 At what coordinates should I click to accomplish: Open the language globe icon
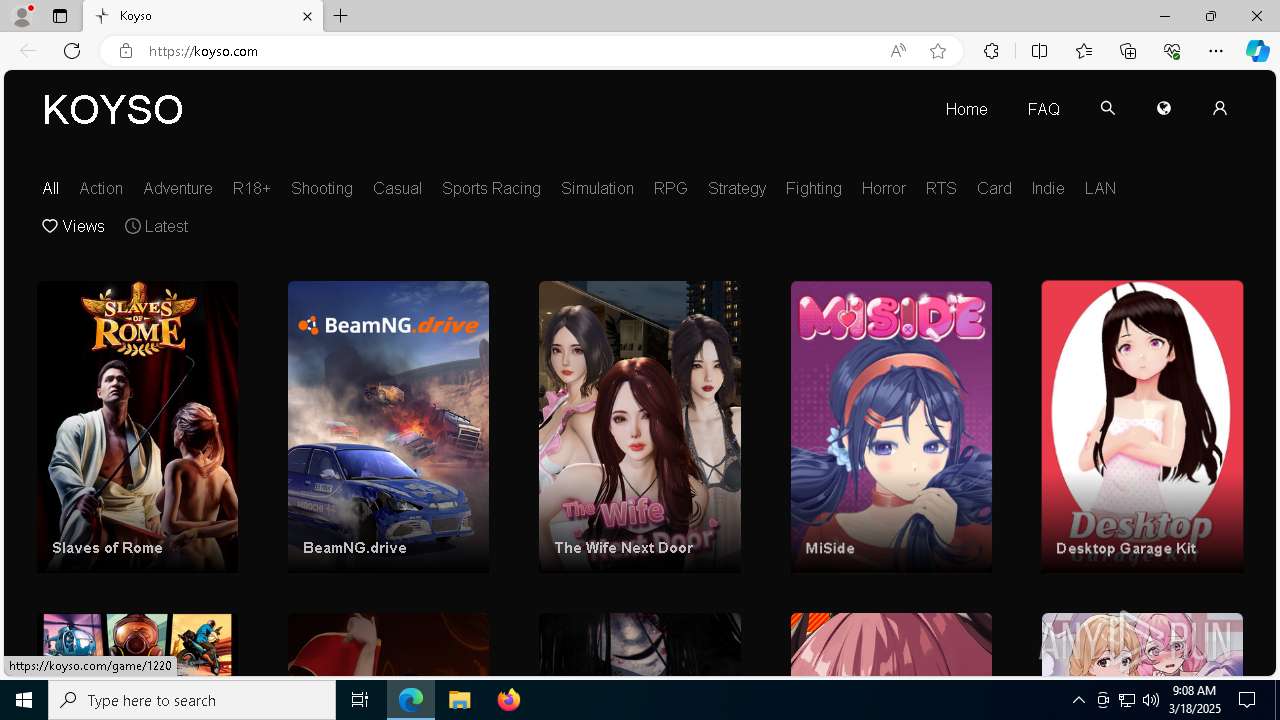[x=1163, y=108]
